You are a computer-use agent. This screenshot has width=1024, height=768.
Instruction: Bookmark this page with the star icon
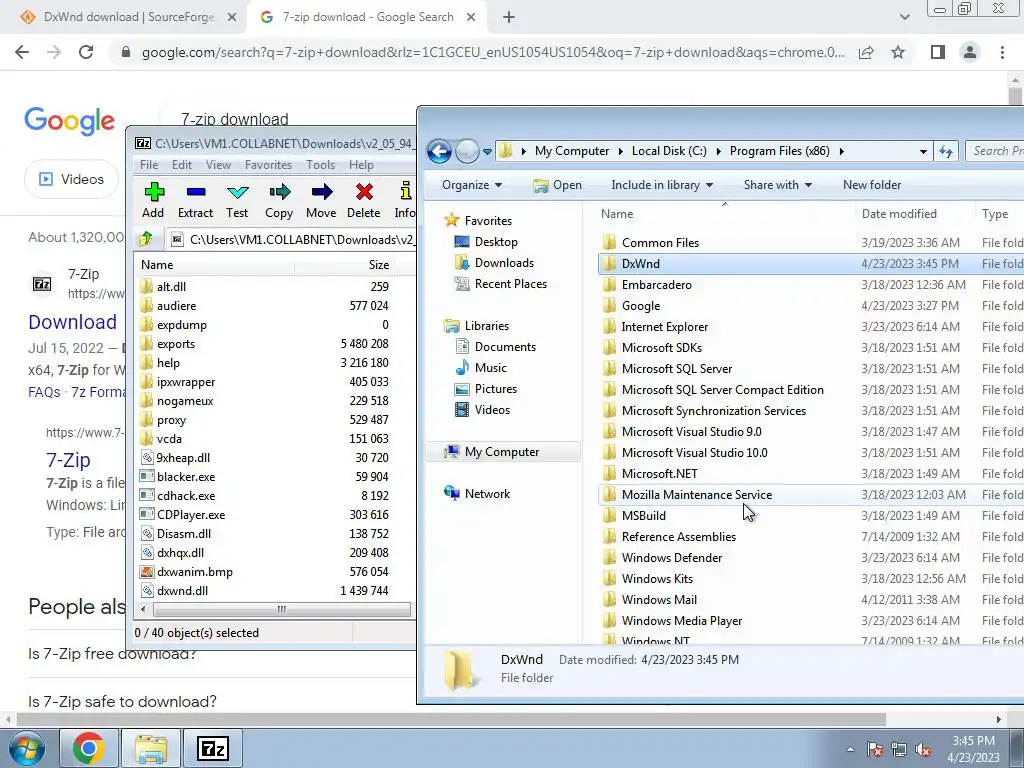(x=898, y=52)
